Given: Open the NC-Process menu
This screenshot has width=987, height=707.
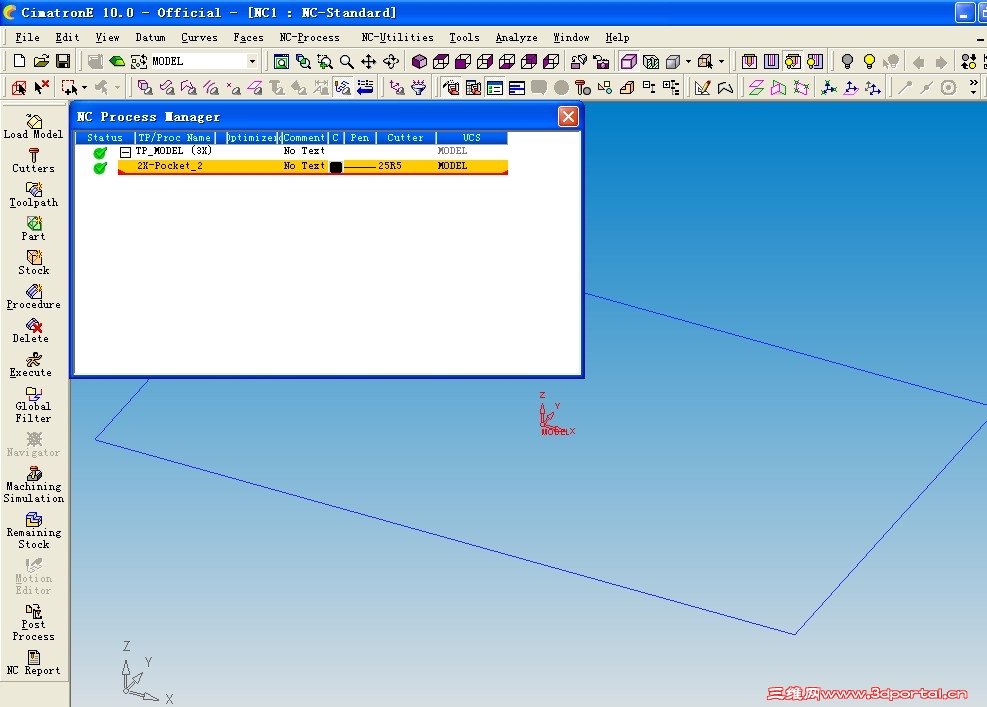Looking at the screenshot, I should [x=309, y=37].
